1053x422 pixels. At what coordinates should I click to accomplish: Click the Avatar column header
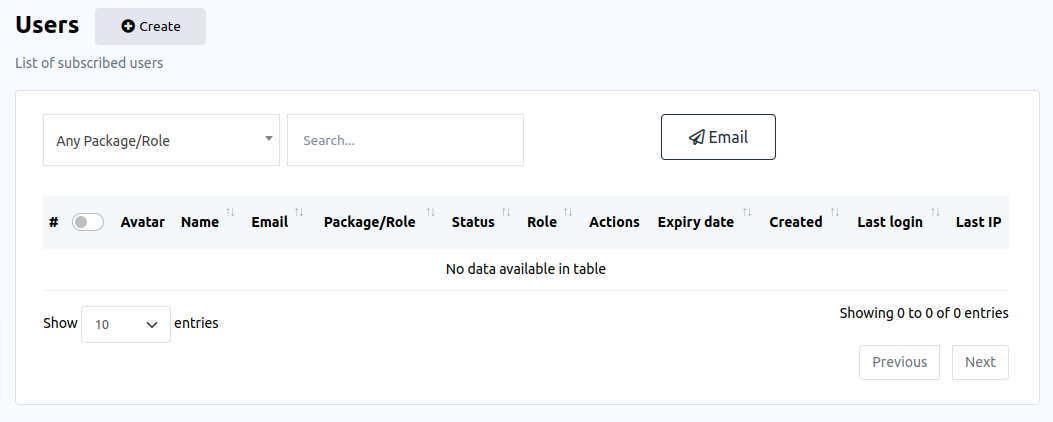[x=142, y=222]
